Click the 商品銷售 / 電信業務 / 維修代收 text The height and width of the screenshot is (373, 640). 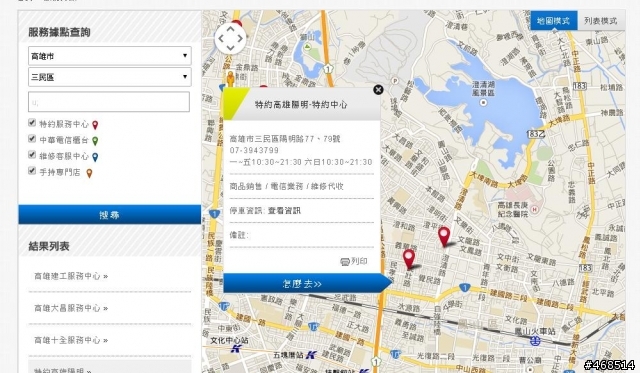[287, 186]
